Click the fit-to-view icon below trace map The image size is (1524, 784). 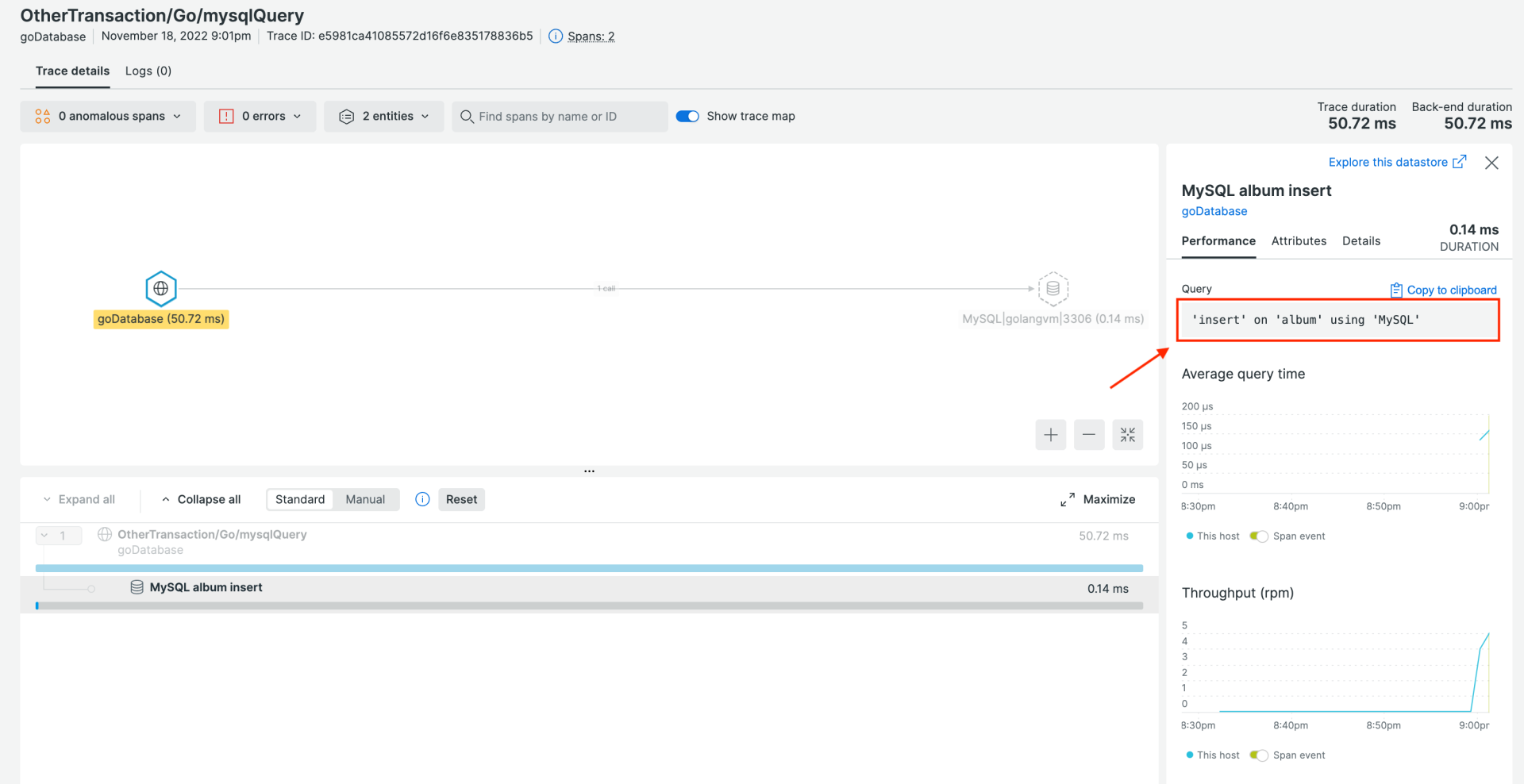tap(1127, 434)
